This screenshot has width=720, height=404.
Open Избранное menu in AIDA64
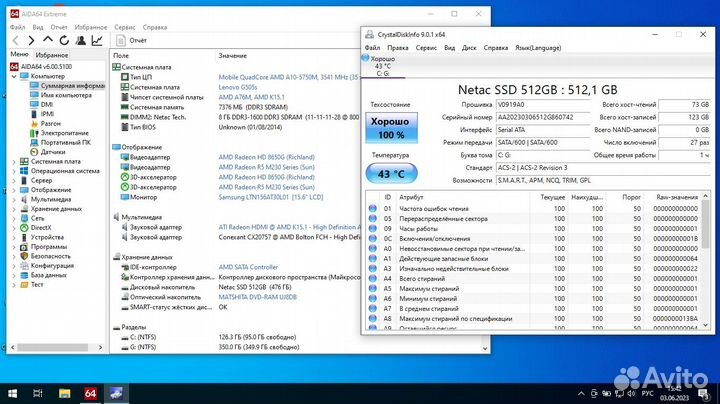[90, 27]
